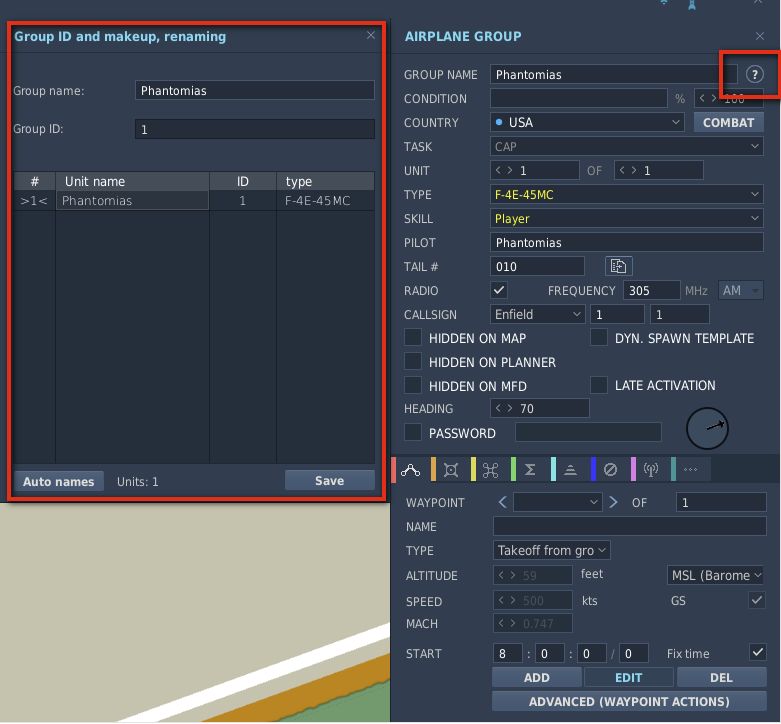This screenshot has width=781, height=724.
Task: Open the Waypoint properties tab icon
Action: point(570,470)
